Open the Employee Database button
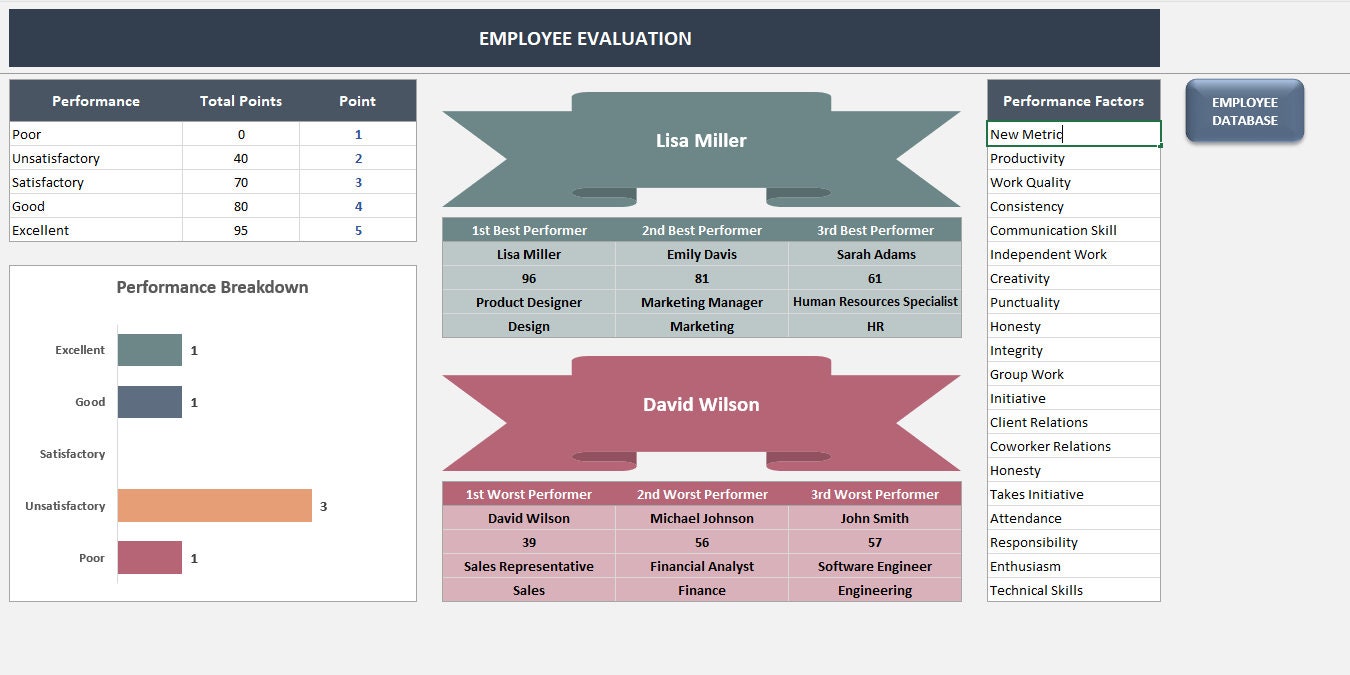This screenshot has width=1350, height=675. [1244, 110]
